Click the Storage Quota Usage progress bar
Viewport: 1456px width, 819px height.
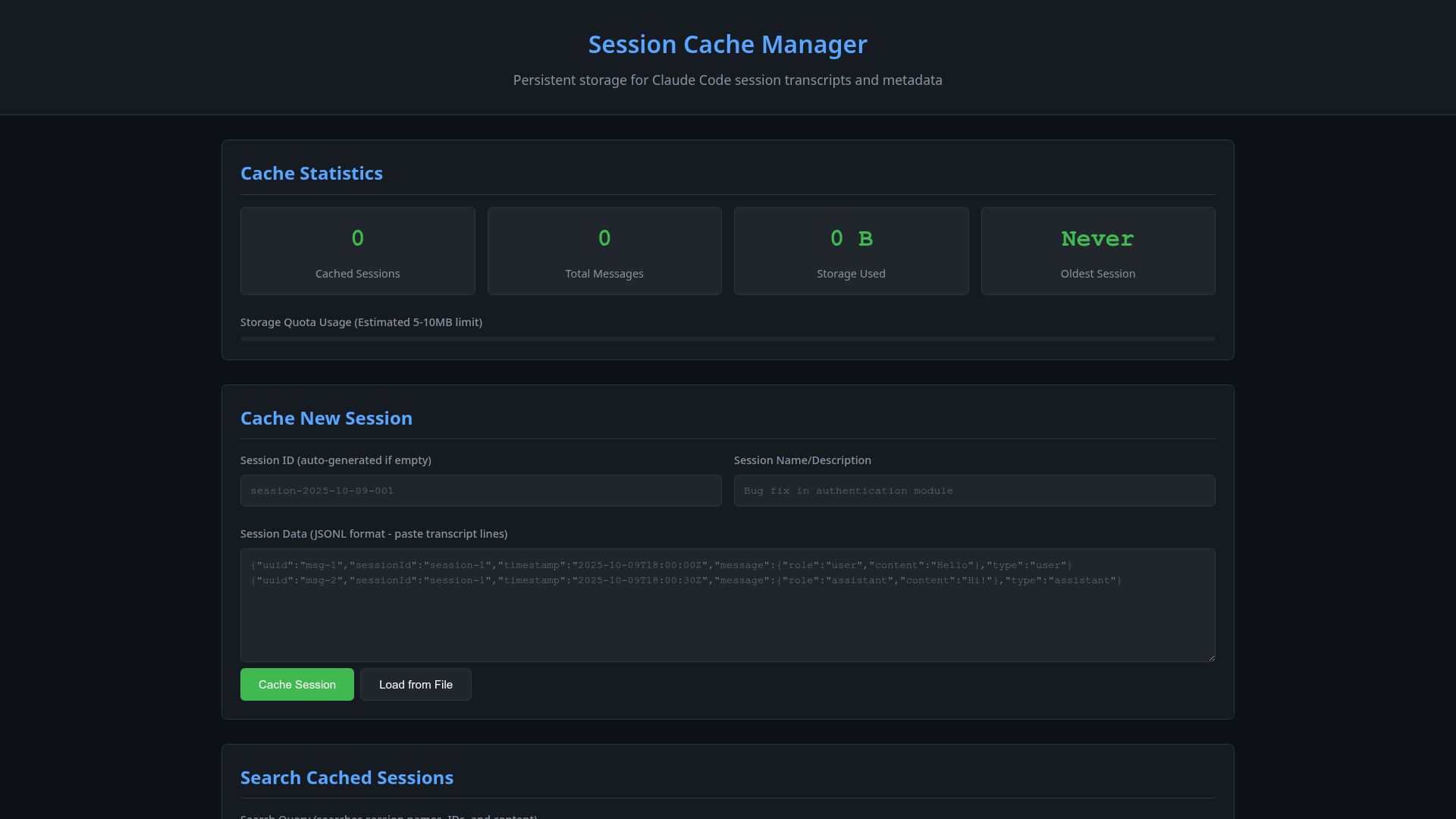click(727, 339)
